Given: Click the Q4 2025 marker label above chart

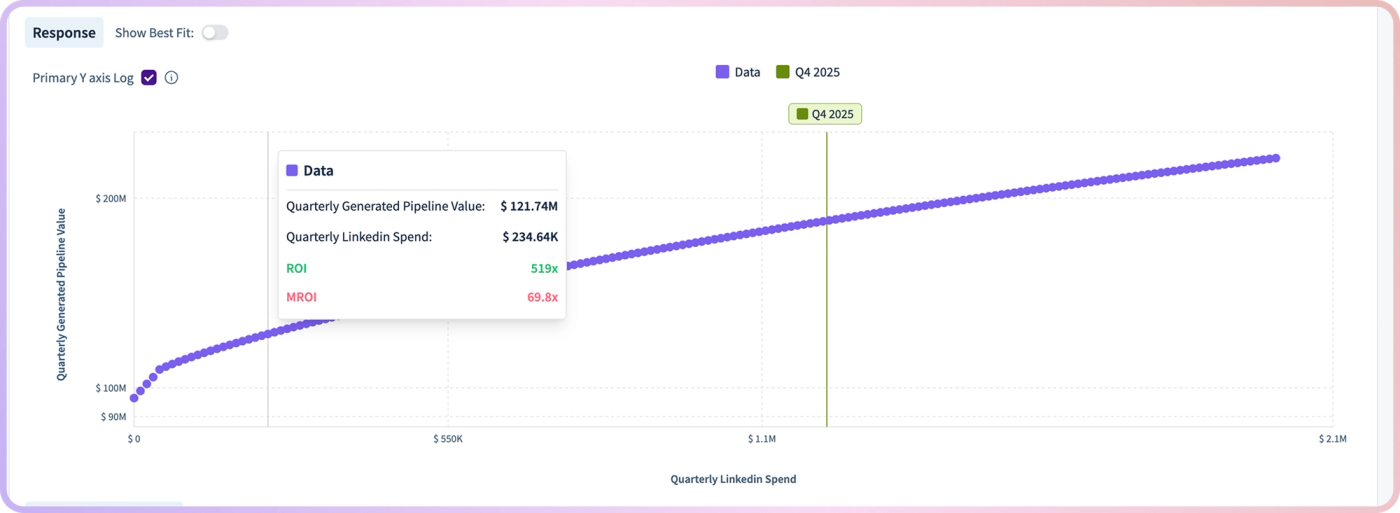Looking at the screenshot, I should tap(825, 114).
